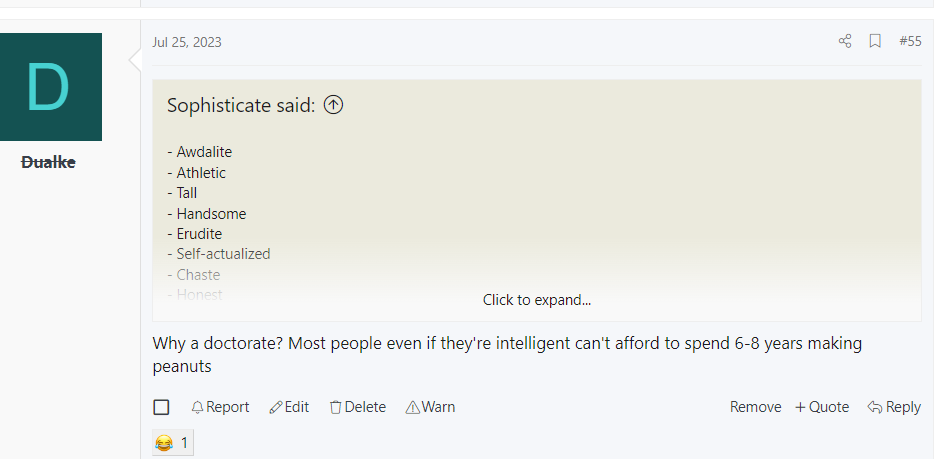Viewport: 936px width, 459px height.
Task: Reply to the post using arrow icon
Action: point(894,407)
